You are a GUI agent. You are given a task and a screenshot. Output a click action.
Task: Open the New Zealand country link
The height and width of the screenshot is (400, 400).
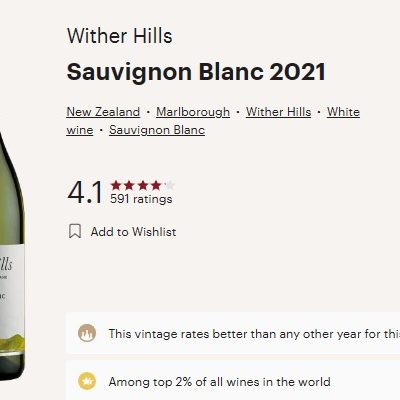103,112
